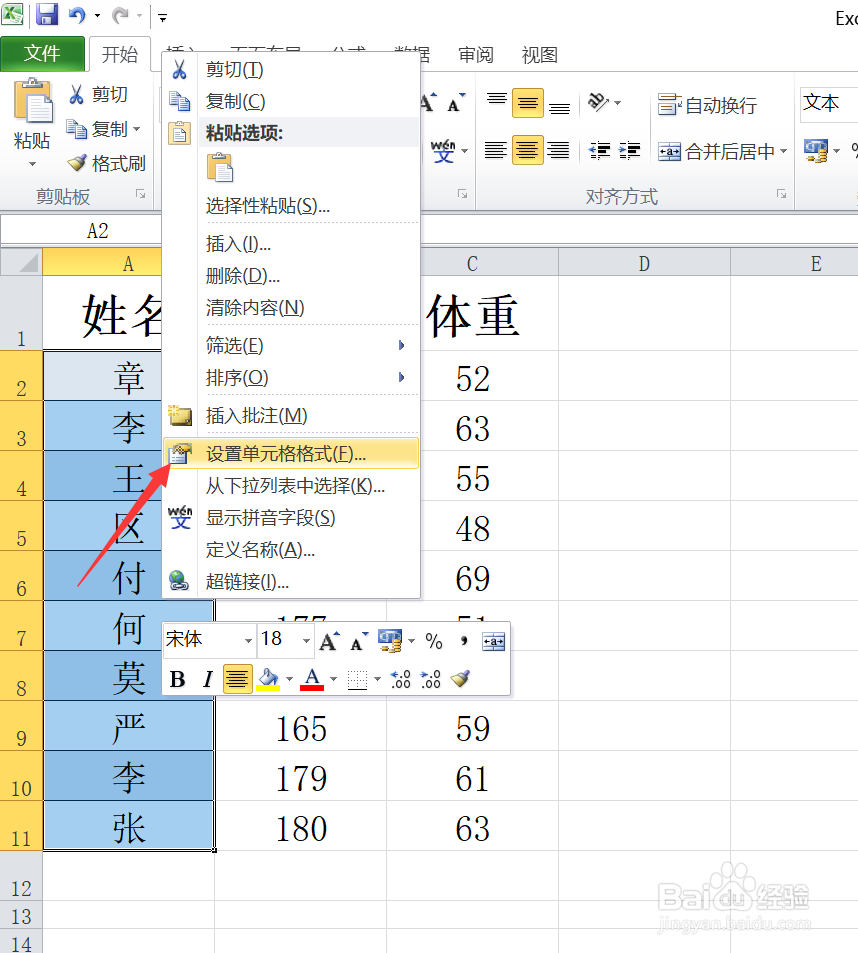Click the Name Box showing A2
Screen dimensions: 858x953
pyautogui.click(x=81, y=231)
